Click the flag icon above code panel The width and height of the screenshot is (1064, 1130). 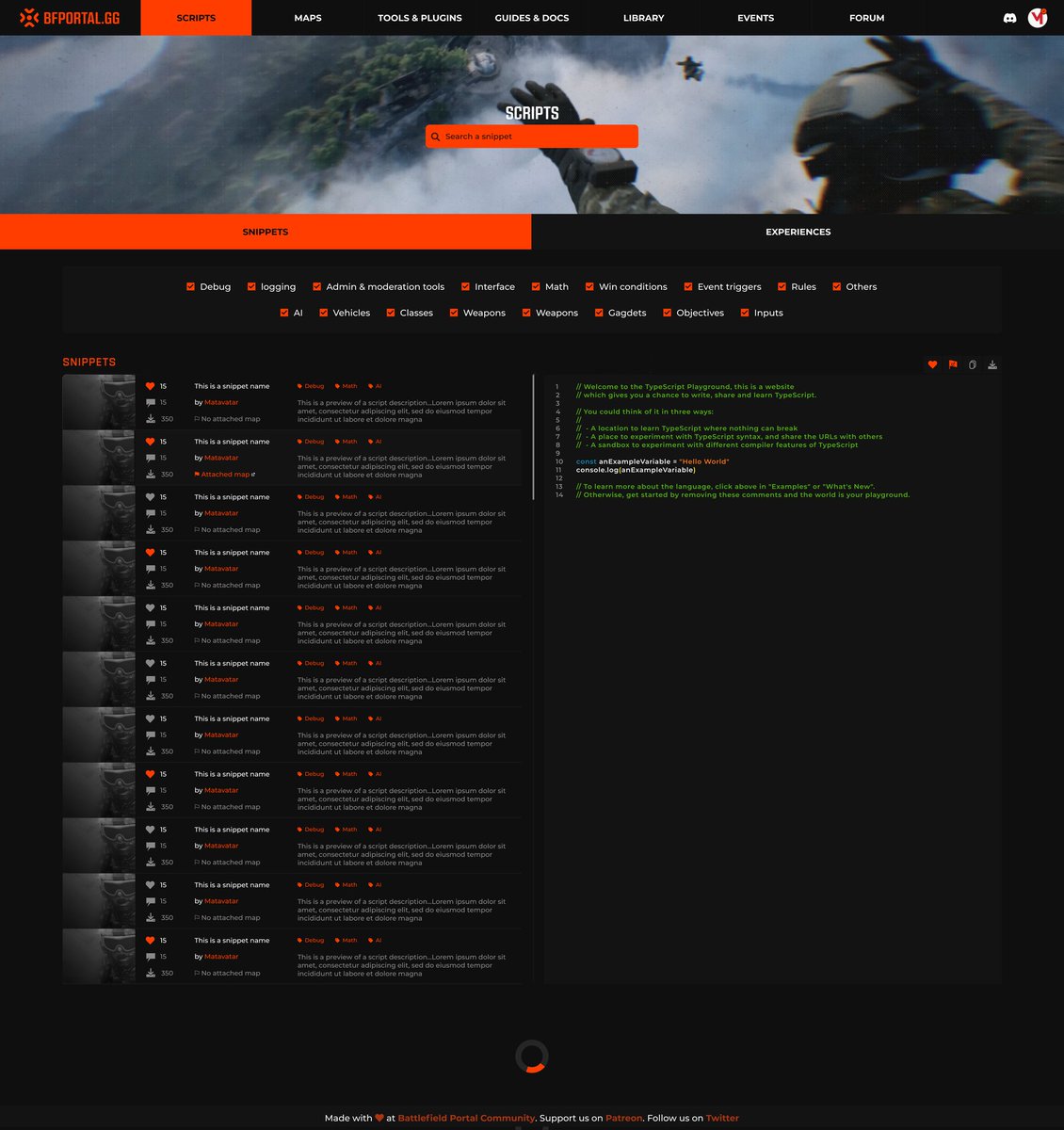tap(953, 364)
